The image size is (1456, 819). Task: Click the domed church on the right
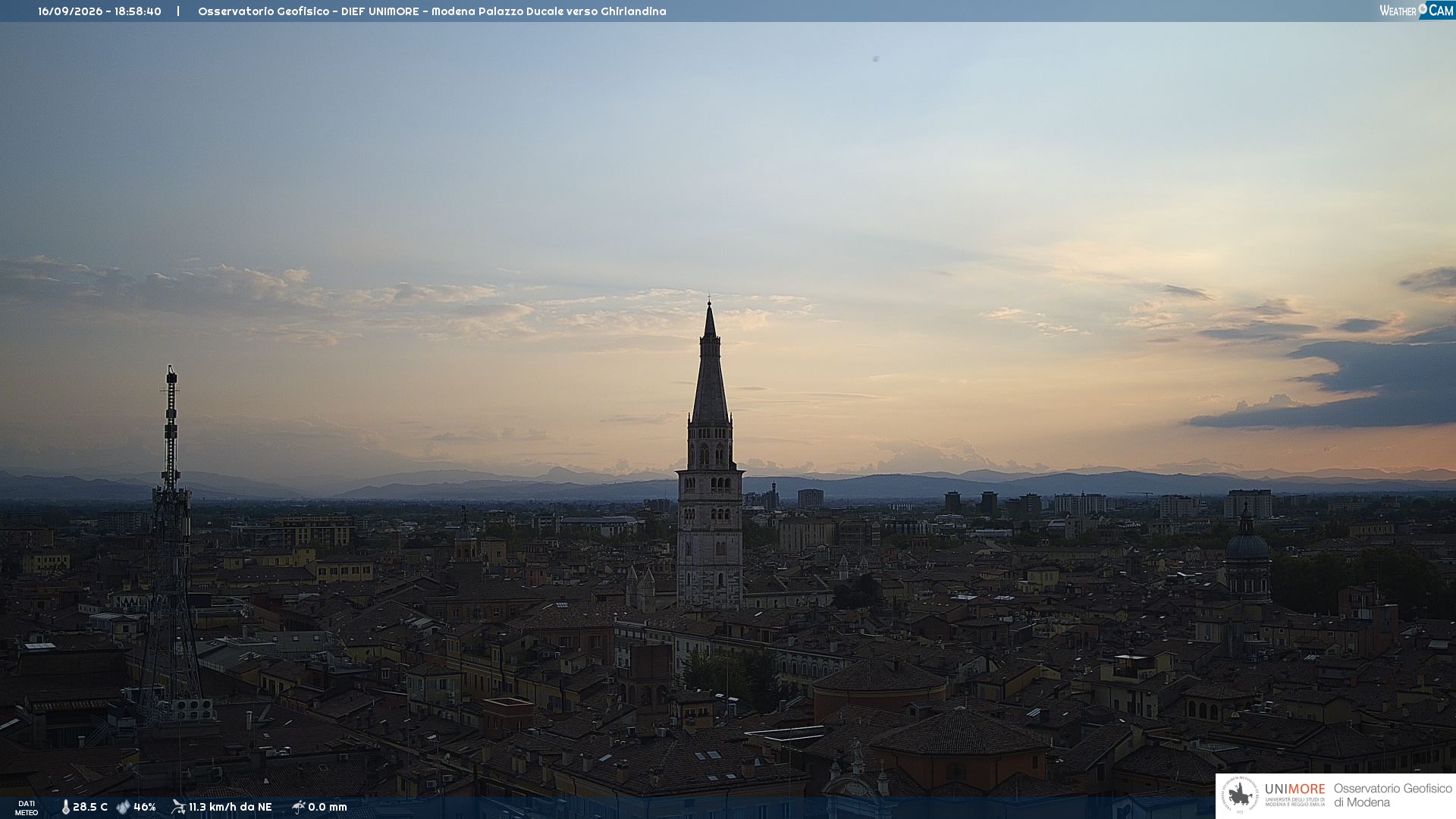1247,557
